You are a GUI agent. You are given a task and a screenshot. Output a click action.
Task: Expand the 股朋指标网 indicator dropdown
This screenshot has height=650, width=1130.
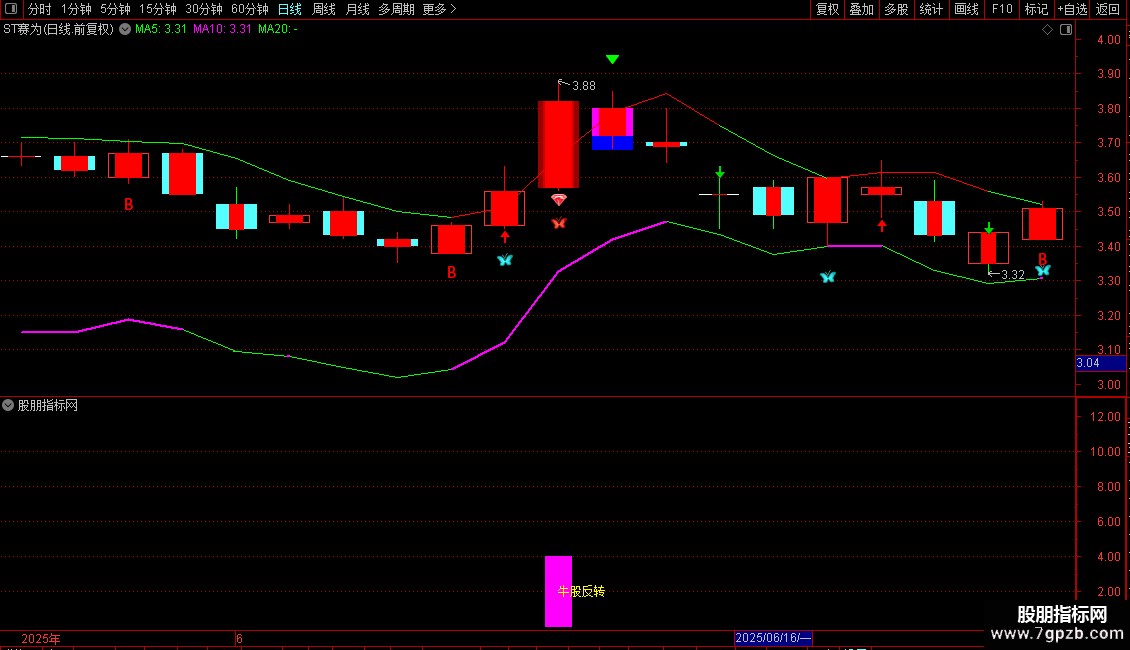click(8, 405)
